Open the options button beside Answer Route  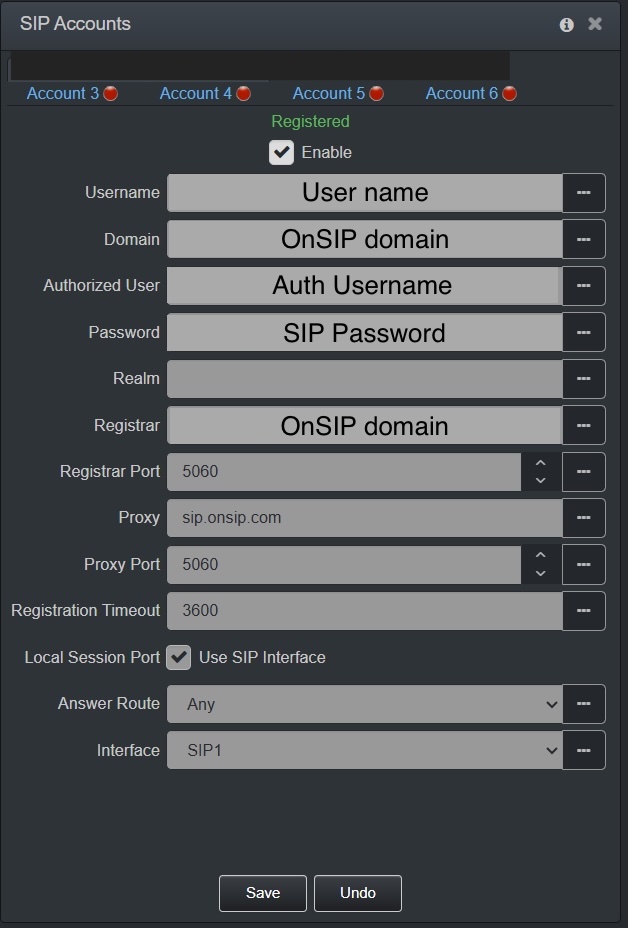coord(584,704)
